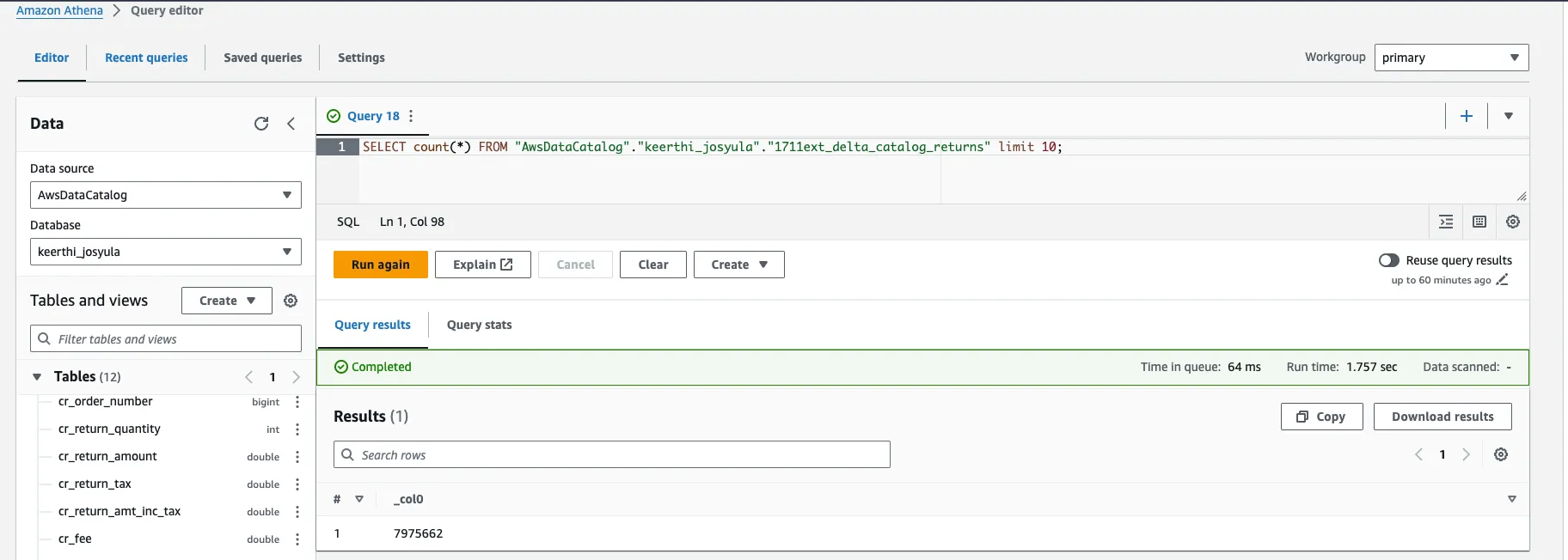Open Tables and views settings gear
1568x560 pixels.
point(291,301)
